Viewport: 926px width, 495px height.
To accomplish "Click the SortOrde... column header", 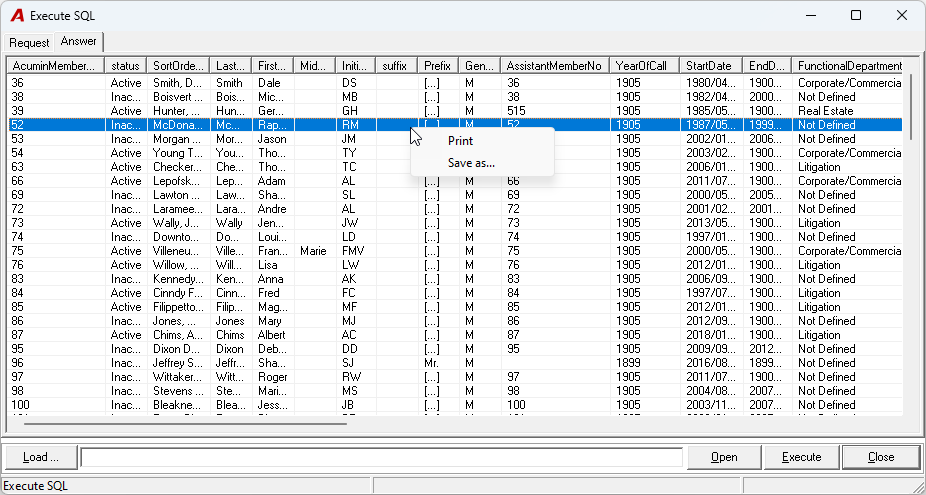I will [x=178, y=66].
